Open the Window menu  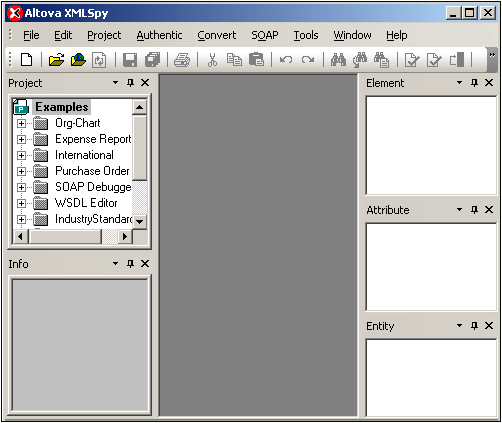[x=352, y=35]
